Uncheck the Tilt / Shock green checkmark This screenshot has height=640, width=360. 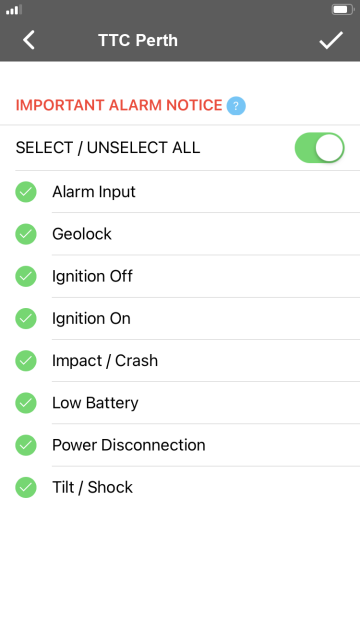pos(26,487)
